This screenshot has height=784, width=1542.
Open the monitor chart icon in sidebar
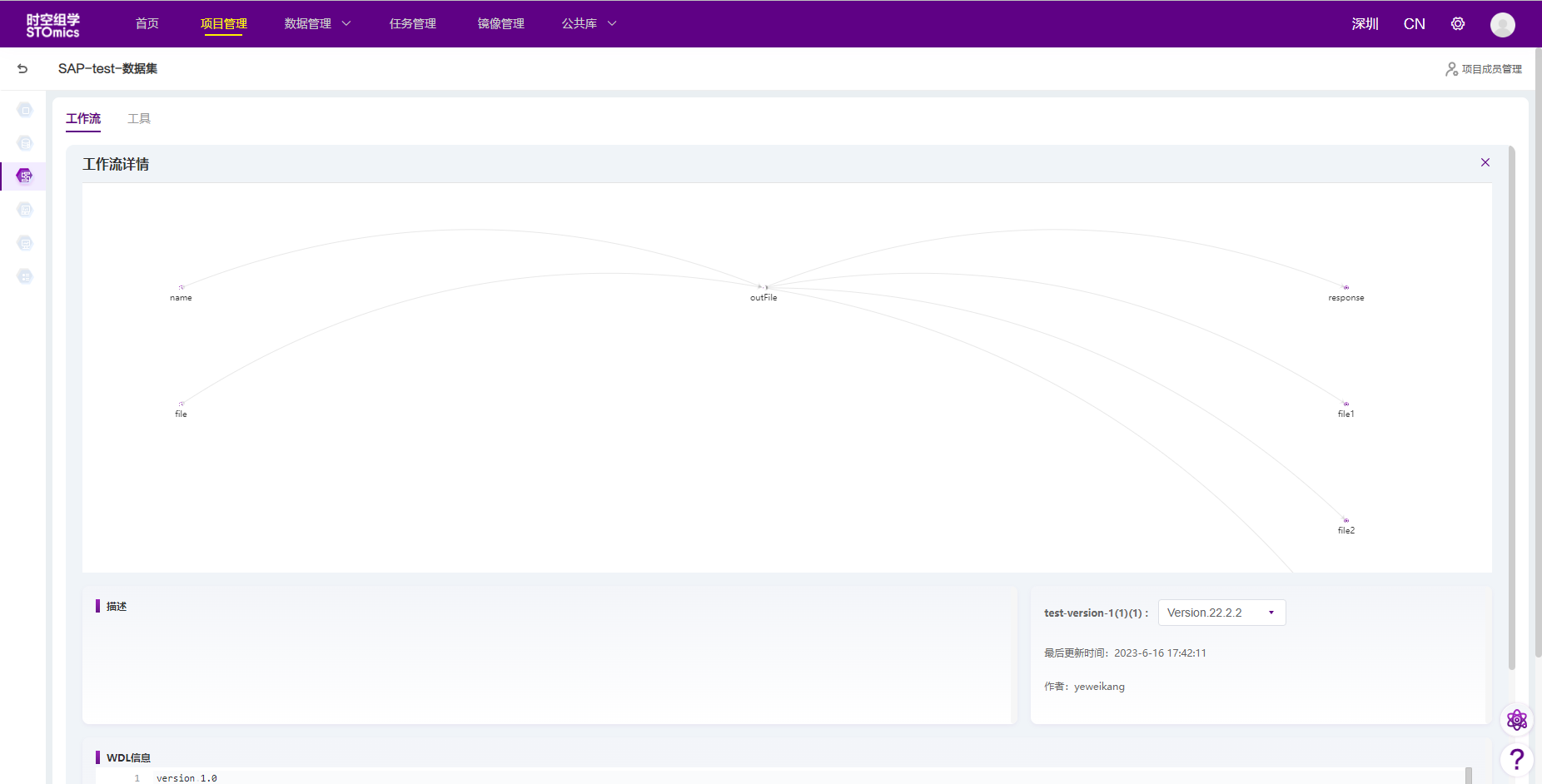click(25, 243)
